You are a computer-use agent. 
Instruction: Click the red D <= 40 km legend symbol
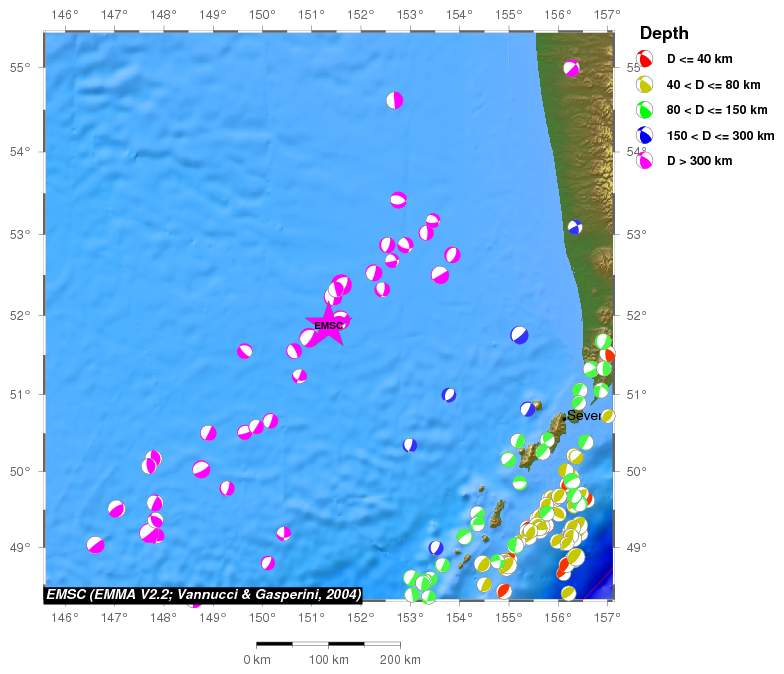pos(646,60)
